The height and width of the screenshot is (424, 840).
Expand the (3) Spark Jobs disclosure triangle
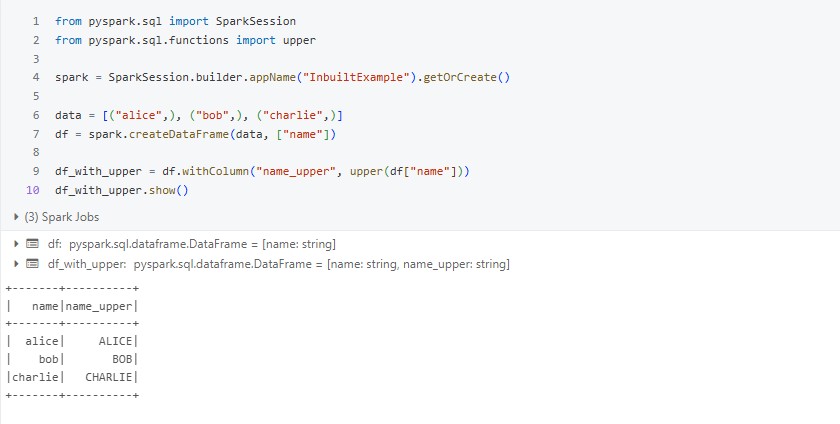16,217
